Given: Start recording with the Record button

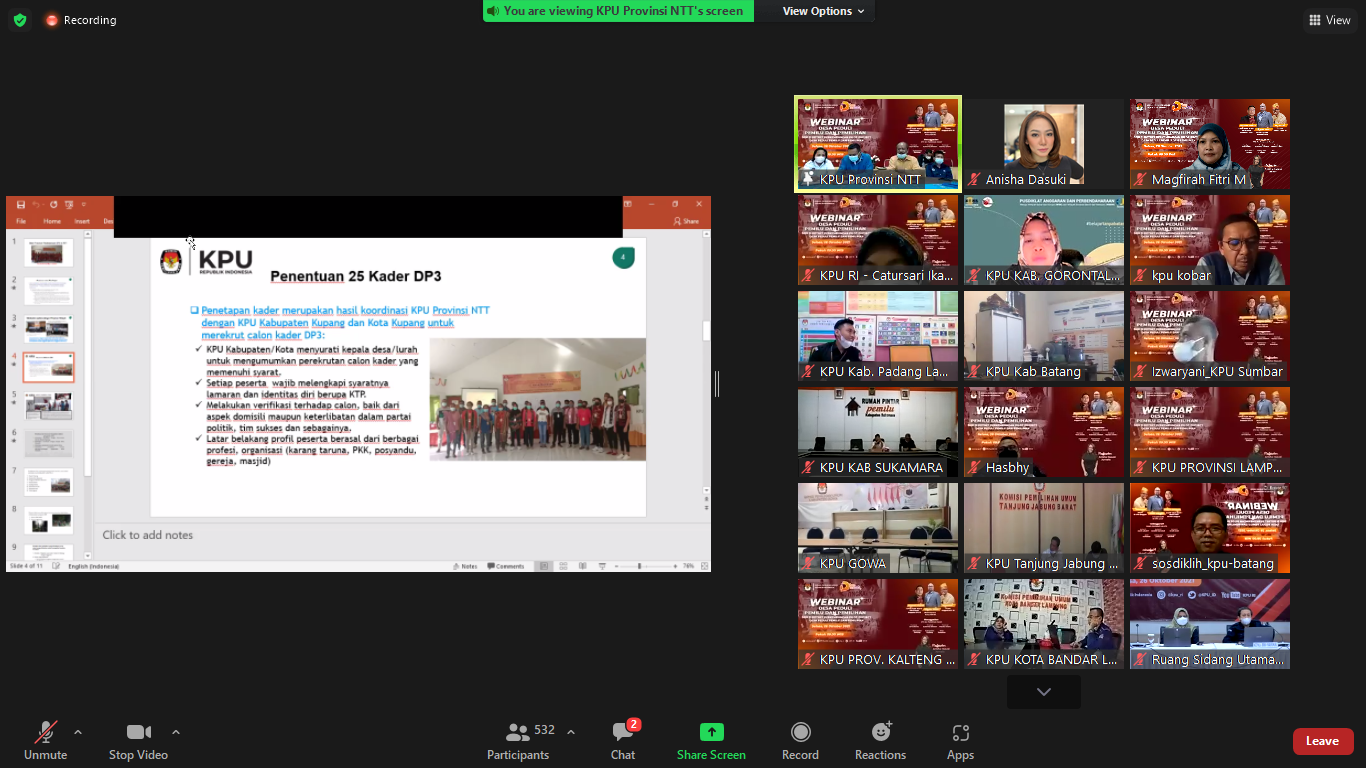Looking at the screenshot, I should point(800,740).
